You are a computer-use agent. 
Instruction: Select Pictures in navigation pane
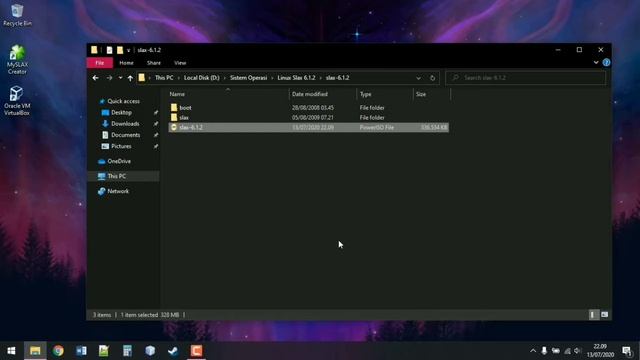coord(121,146)
